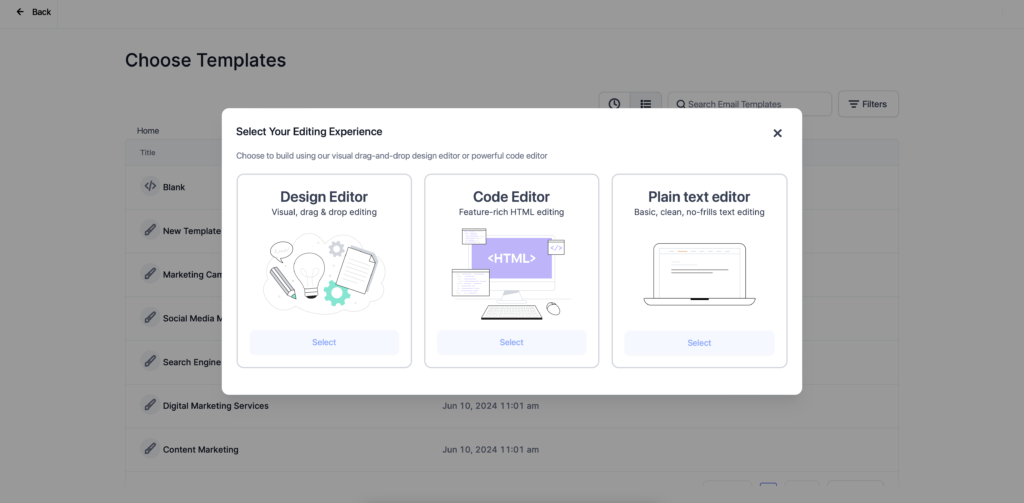Switch to the recent clock view
Image resolution: width=1024 pixels, height=503 pixels.
tap(614, 104)
